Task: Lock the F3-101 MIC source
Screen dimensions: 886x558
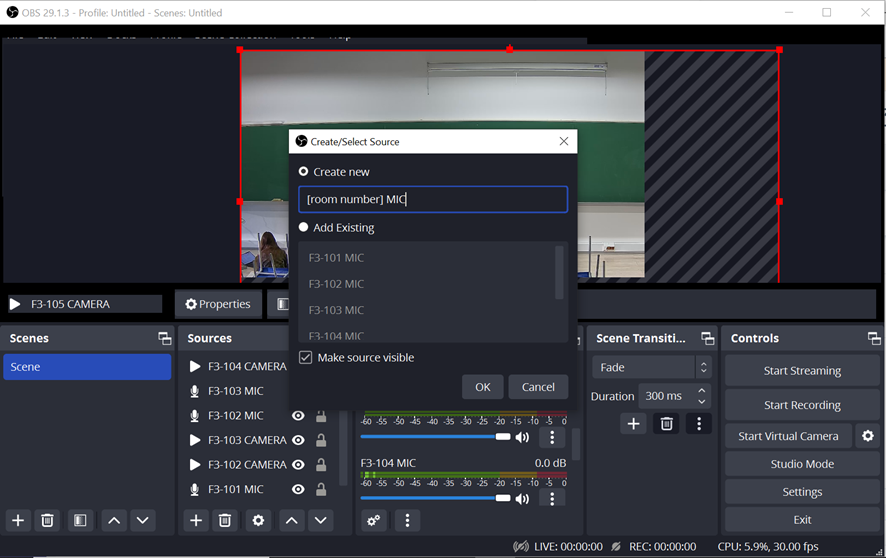Action: pyautogui.click(x=321, y=489)
